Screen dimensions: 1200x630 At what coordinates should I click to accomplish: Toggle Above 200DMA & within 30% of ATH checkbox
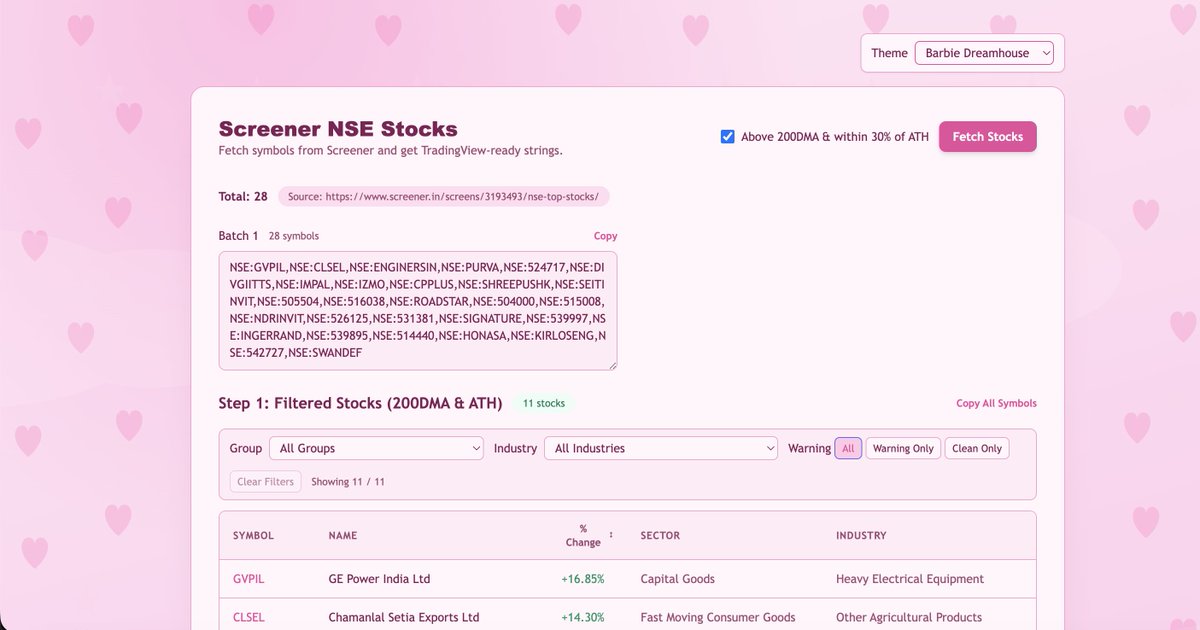[x=728, y=137]
